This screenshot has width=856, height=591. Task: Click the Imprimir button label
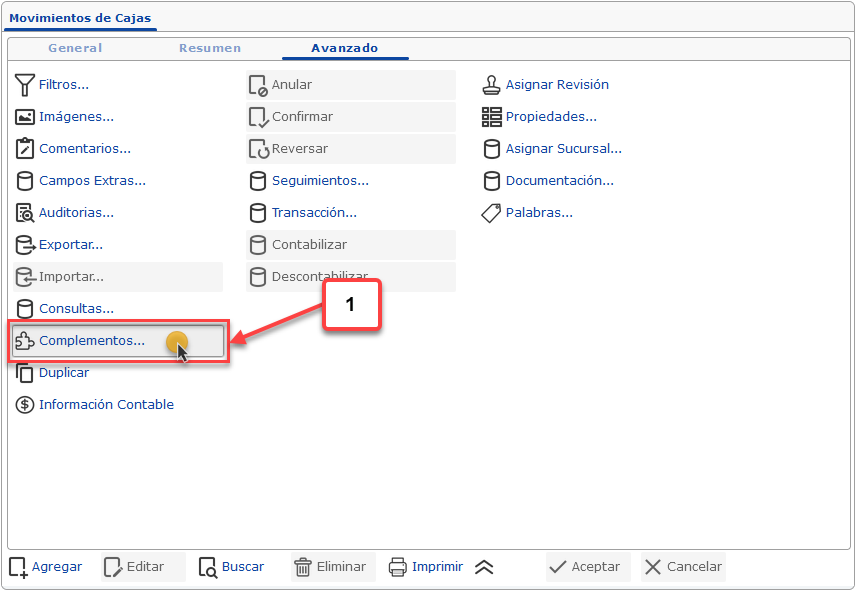point(437,567)
